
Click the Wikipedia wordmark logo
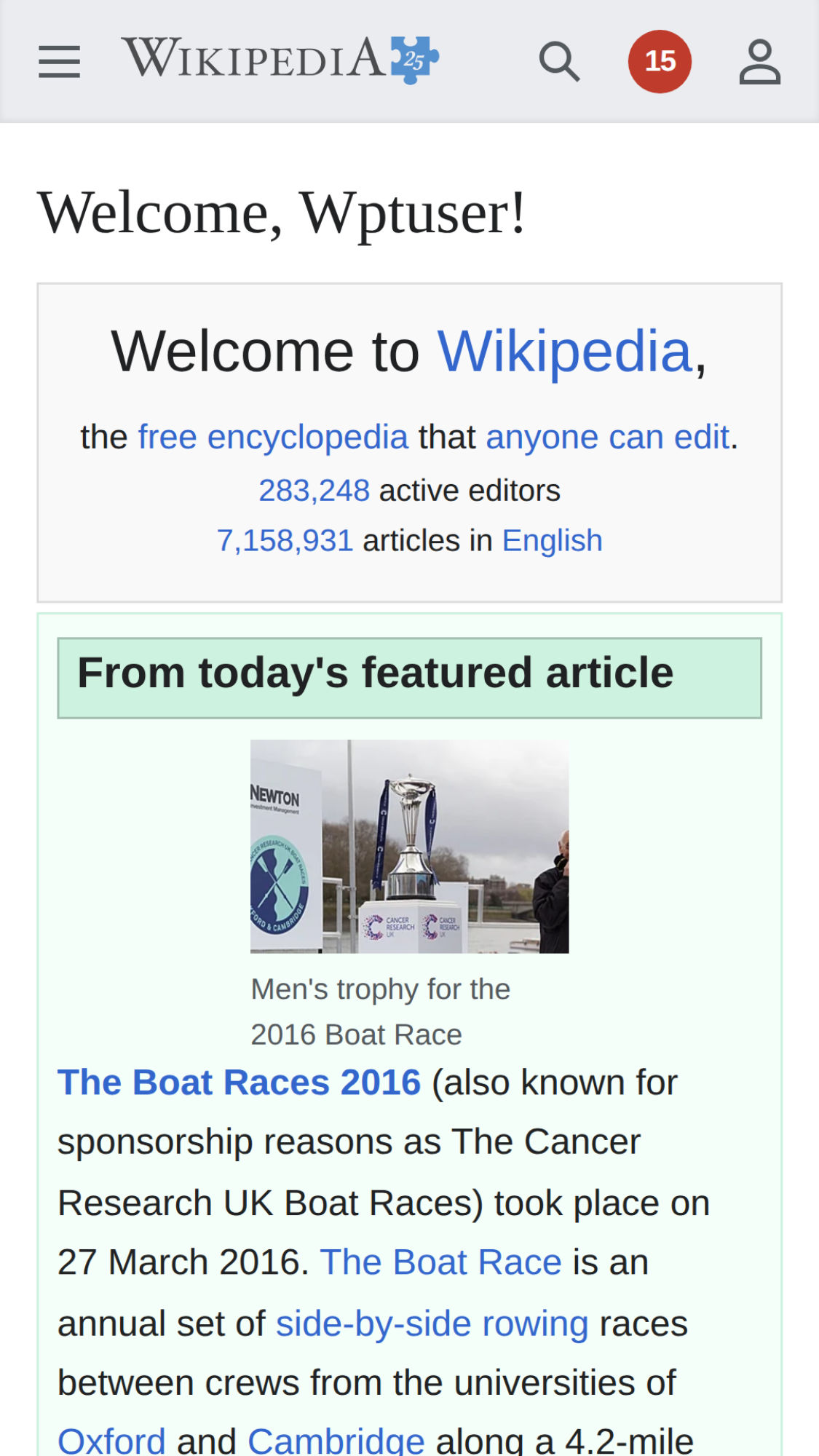(x=253, y=58)
